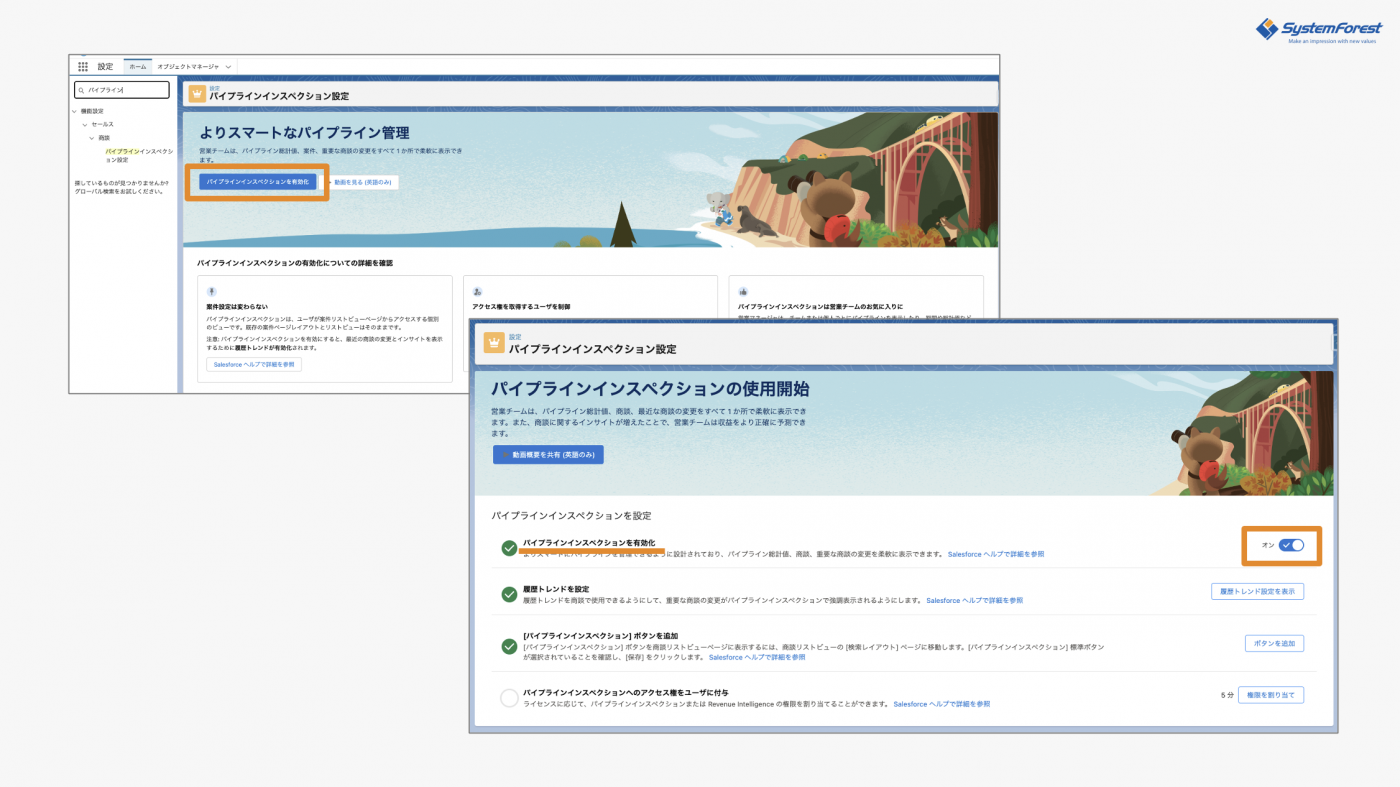Click the magnifier icon in Quick Find
The height and width of the screenshot is (787, 1400).
(x=82, y=90)
